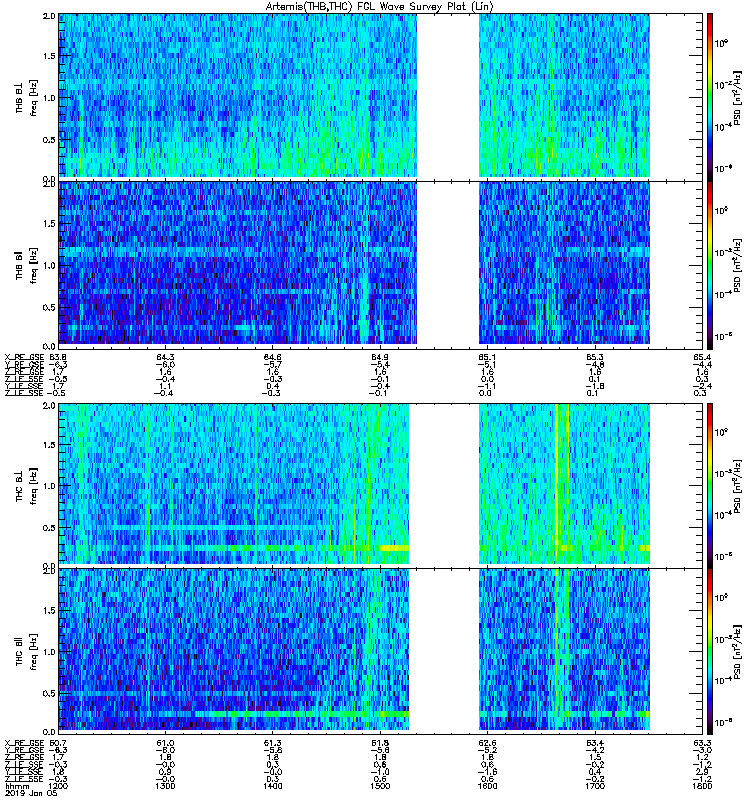Click the 1800 time tick label
This screenshot has height=800, width=750.
click(702, 786)
